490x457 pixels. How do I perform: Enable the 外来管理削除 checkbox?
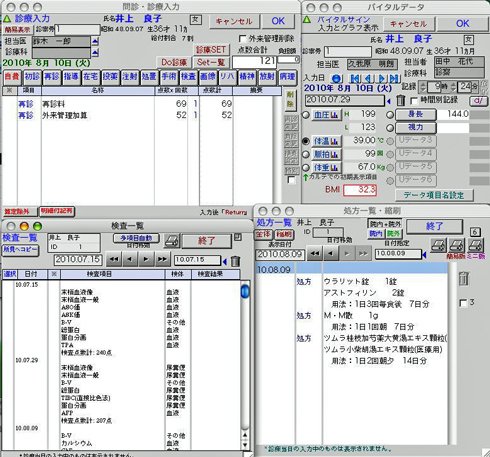pyautogui.click(x=243, y=39)
